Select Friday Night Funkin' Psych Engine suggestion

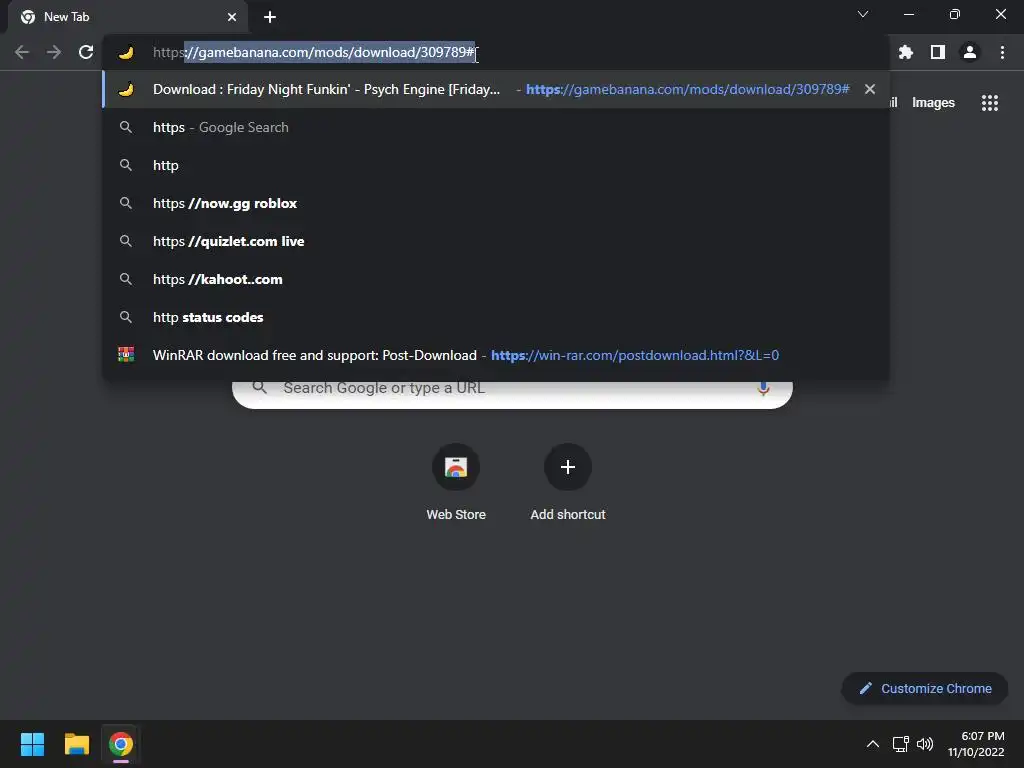[496, 89]
